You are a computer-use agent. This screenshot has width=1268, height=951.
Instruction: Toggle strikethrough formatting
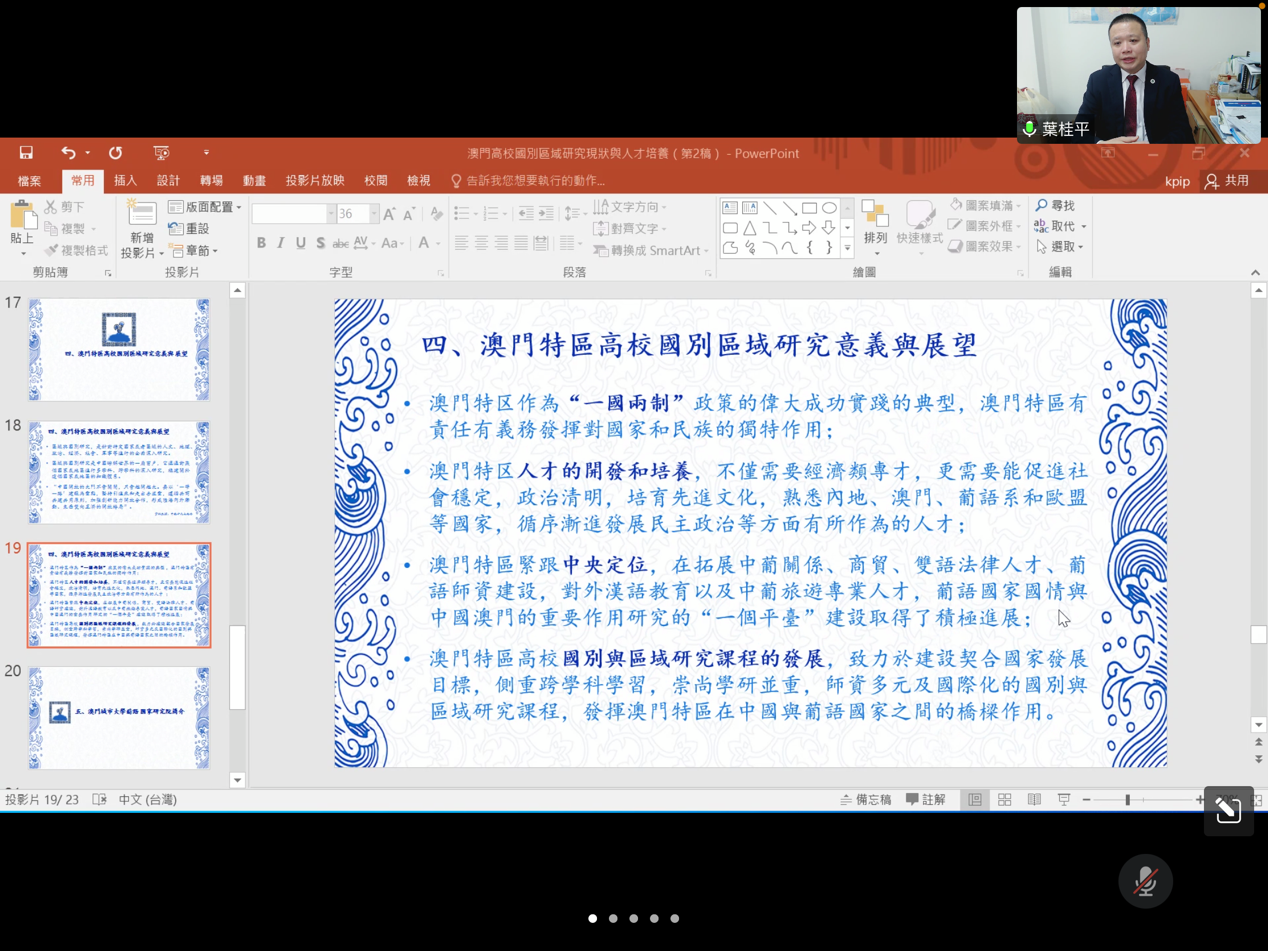pos(340,243)
